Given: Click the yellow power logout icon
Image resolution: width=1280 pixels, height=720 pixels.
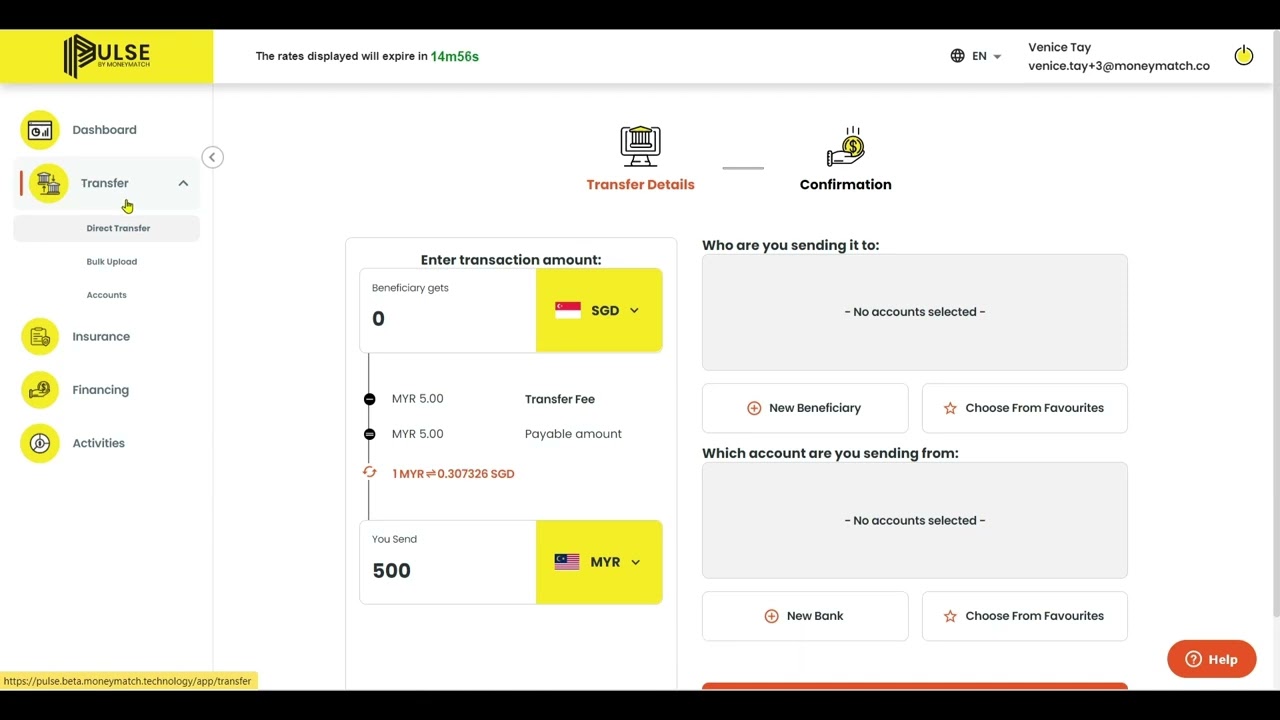Looking at the screenshot, I should 1243,56.
